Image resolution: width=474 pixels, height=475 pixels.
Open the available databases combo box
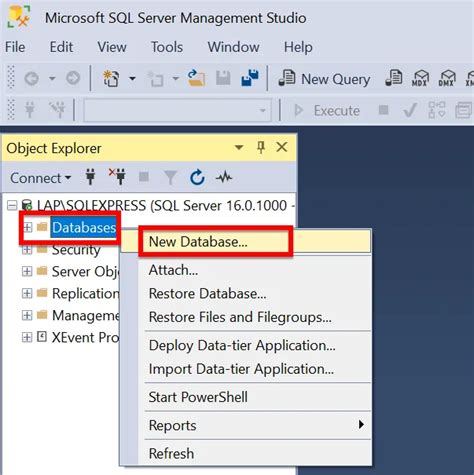[177, 110]
